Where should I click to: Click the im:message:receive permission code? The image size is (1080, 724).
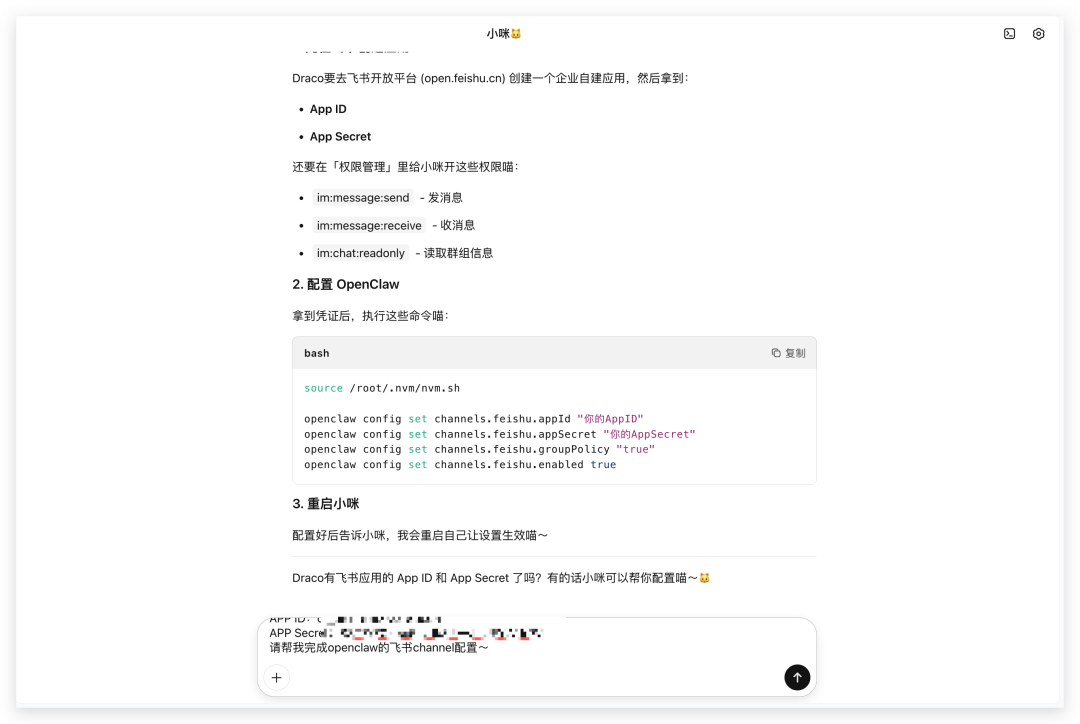click(x=369, y=226)
